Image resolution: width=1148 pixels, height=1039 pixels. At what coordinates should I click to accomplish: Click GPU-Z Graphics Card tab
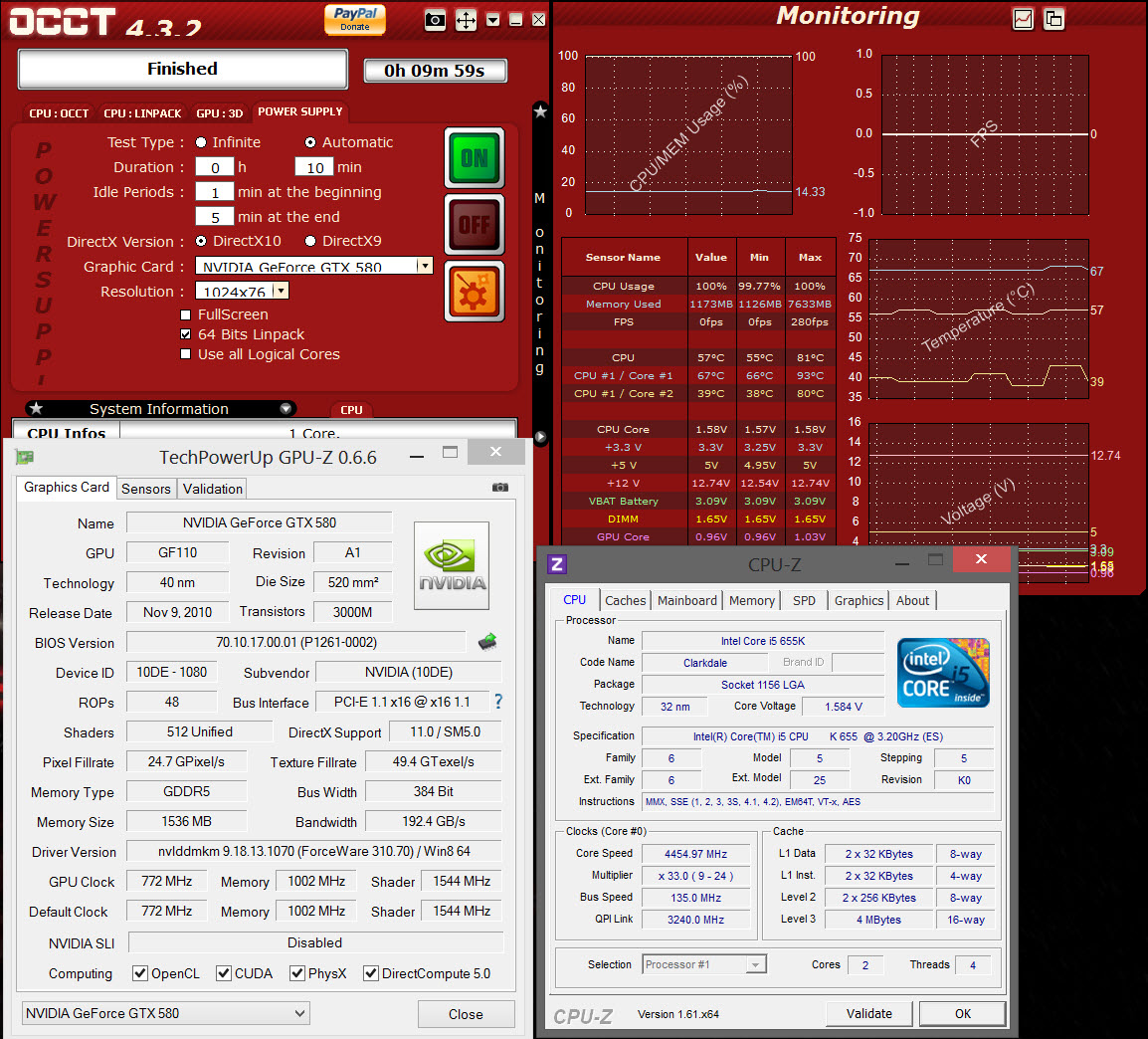(x=66, y=487)
